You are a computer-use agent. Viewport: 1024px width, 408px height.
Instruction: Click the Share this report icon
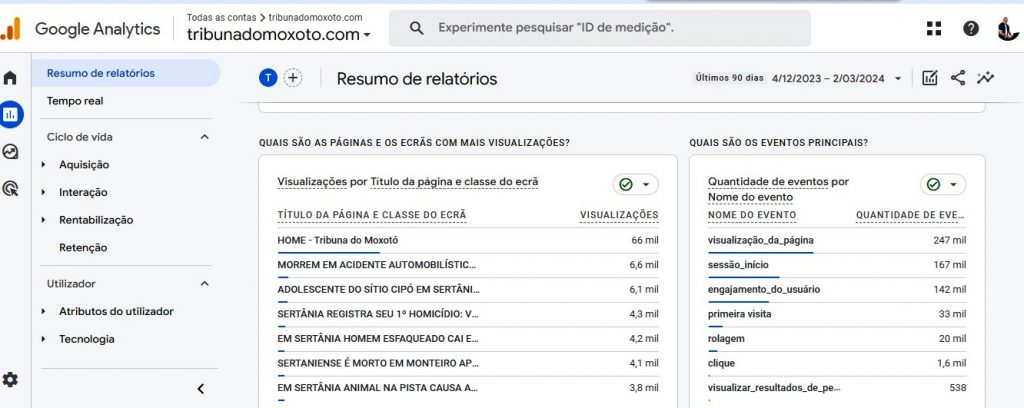[958, 78]
